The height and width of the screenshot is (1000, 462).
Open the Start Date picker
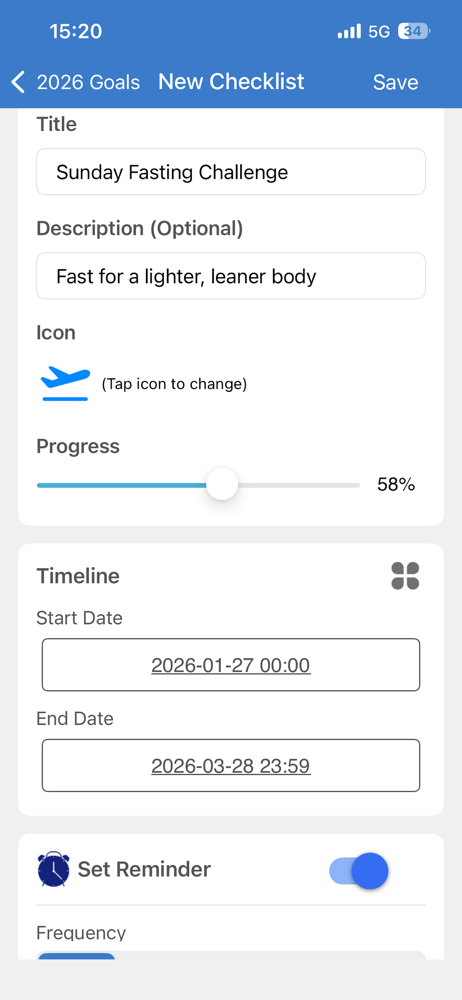(231, 665)
